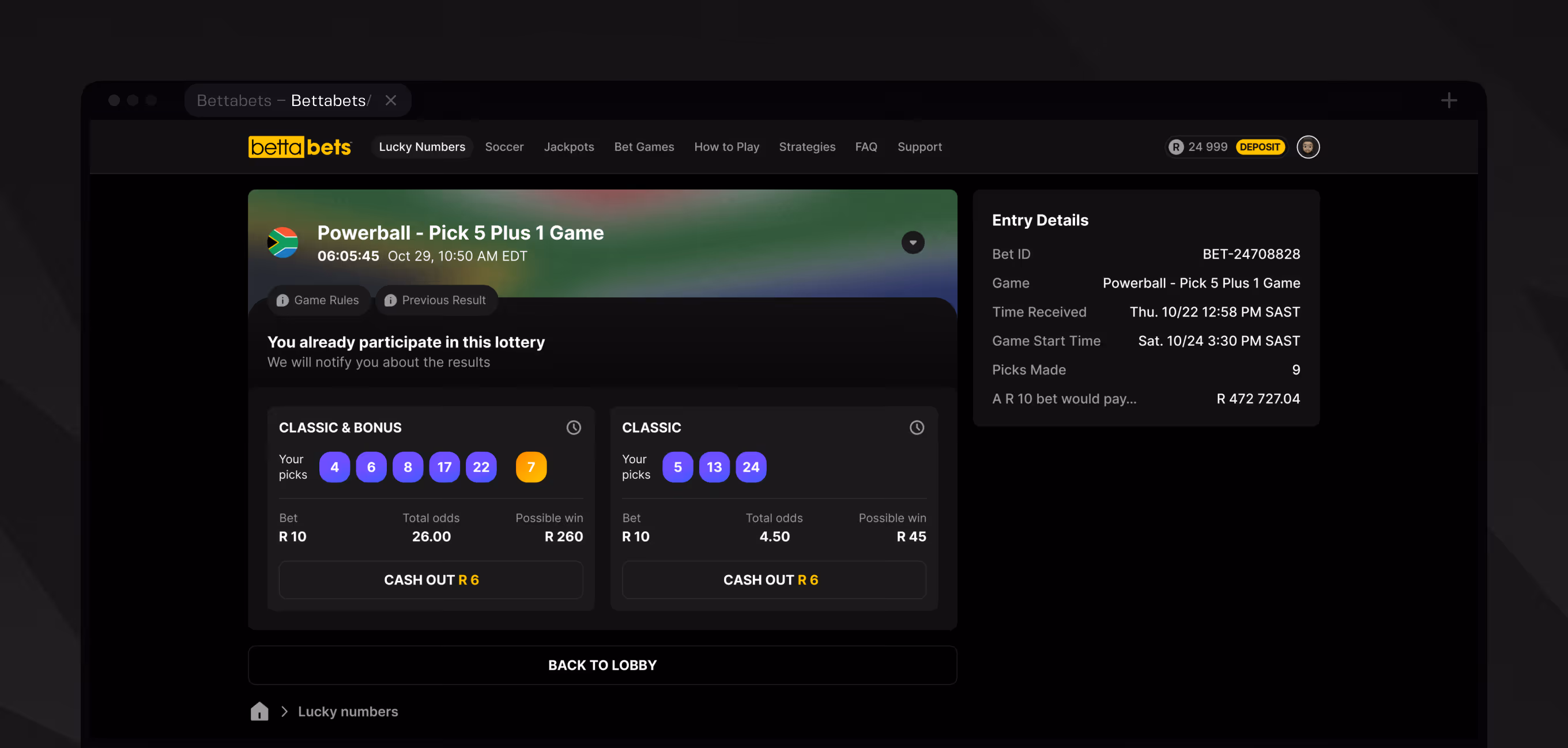Cash out the Classic bet
1568x748 pixels.
pyautogui.click(x=774, y=579)
